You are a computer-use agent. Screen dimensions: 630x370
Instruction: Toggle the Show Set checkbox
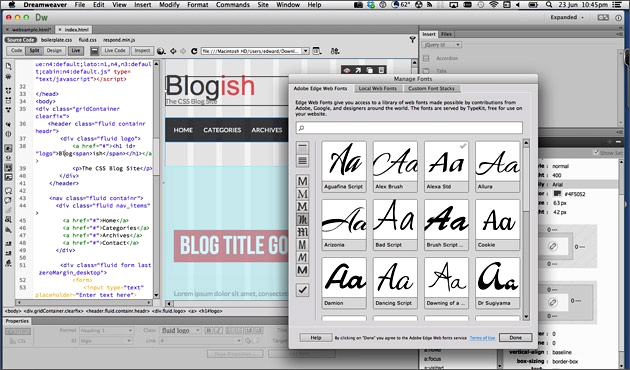595,153
